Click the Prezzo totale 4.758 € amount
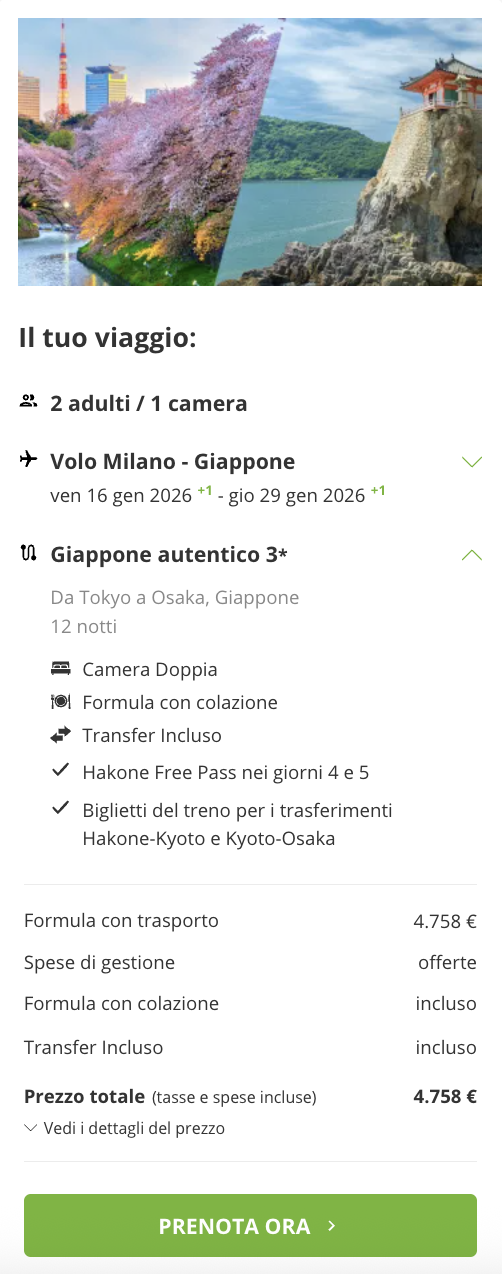502x1274 pixels. [x=445, y=1096]
